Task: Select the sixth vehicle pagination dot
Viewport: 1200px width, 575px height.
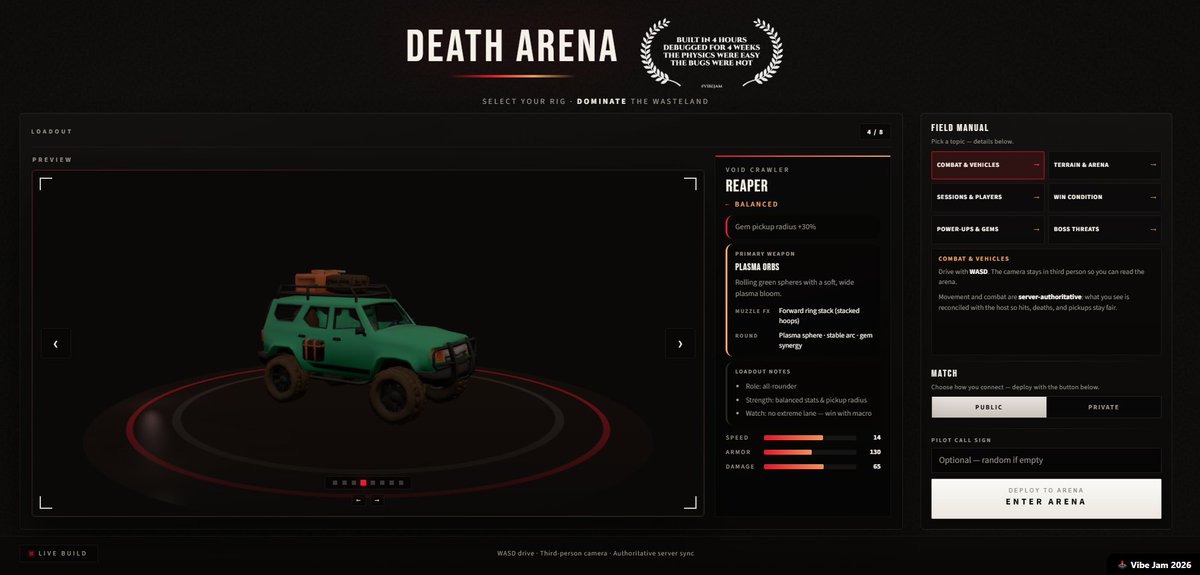Action: pos(382,483)
